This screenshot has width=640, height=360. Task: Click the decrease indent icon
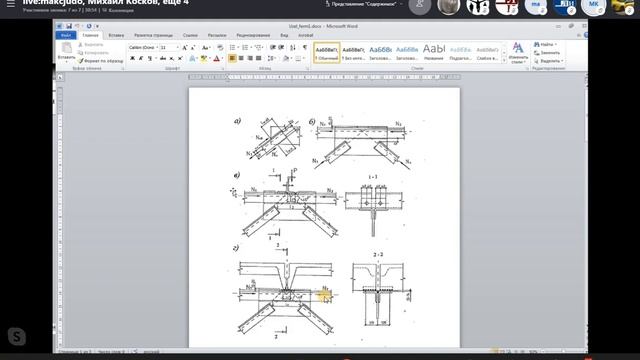(x=273, y=48)
